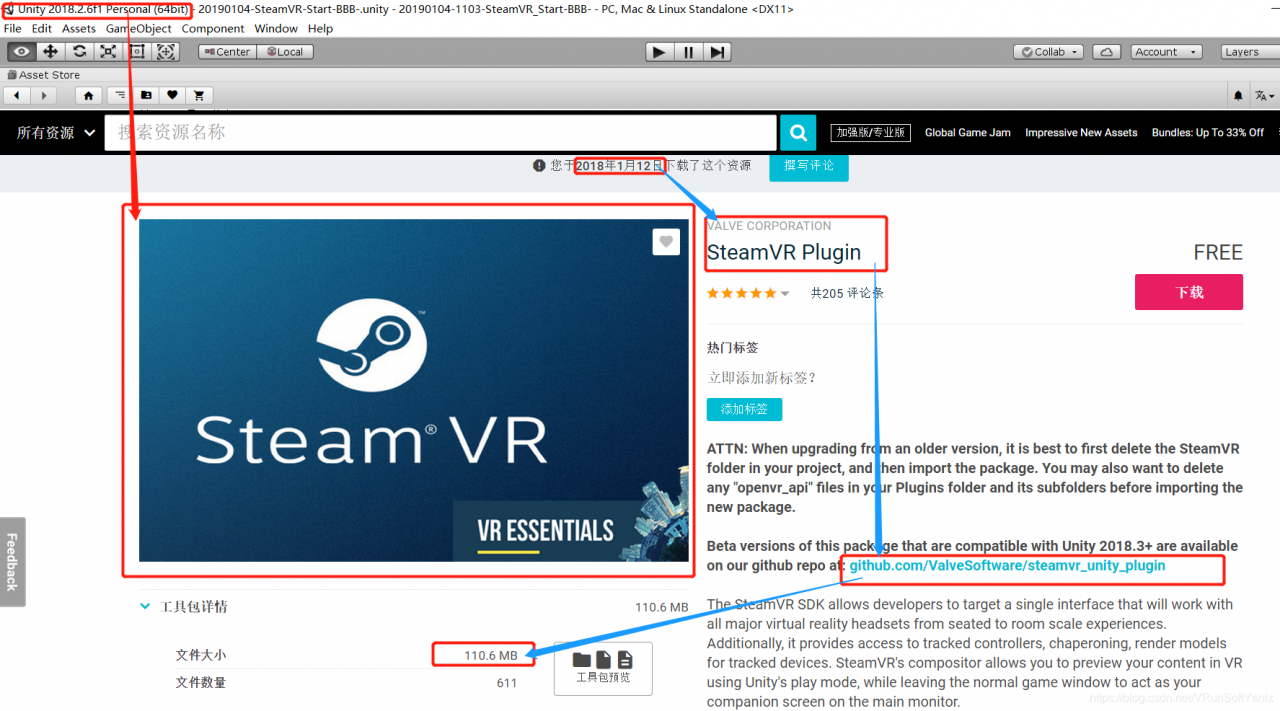Select the FREE price label
1280x711 pixels.
(x=1218, y=252)
